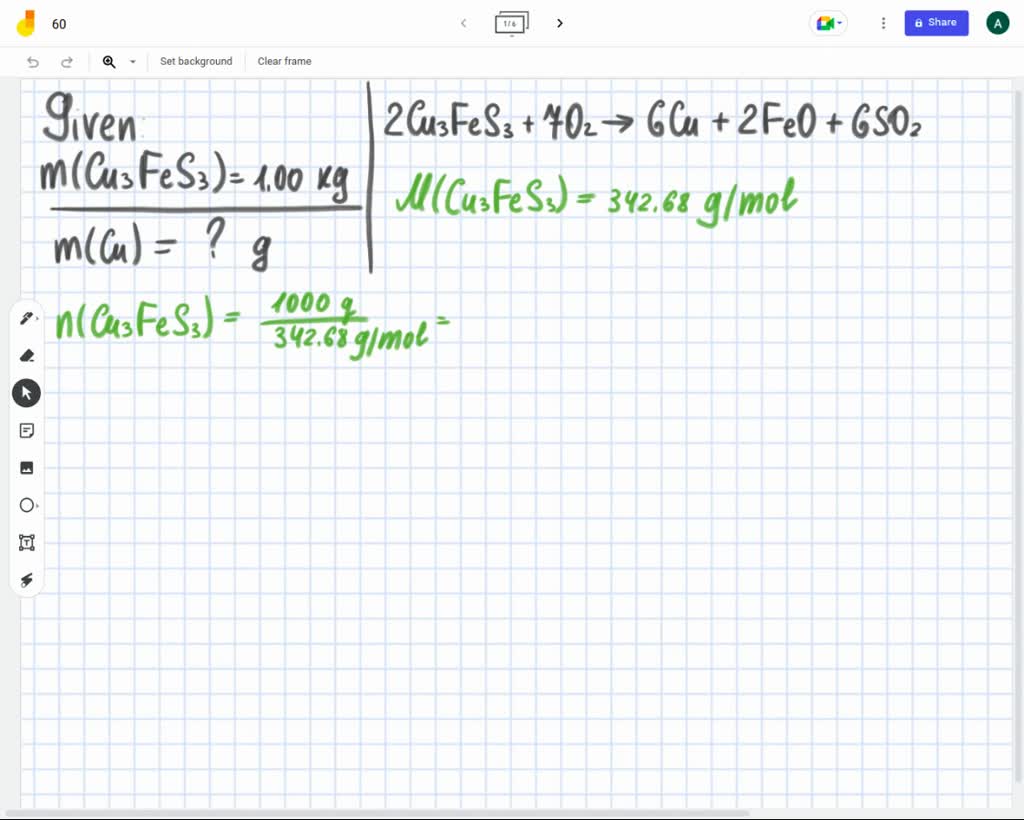Open the three-dot overflow menu
1024x820 pixels.
tap(883, 23)
